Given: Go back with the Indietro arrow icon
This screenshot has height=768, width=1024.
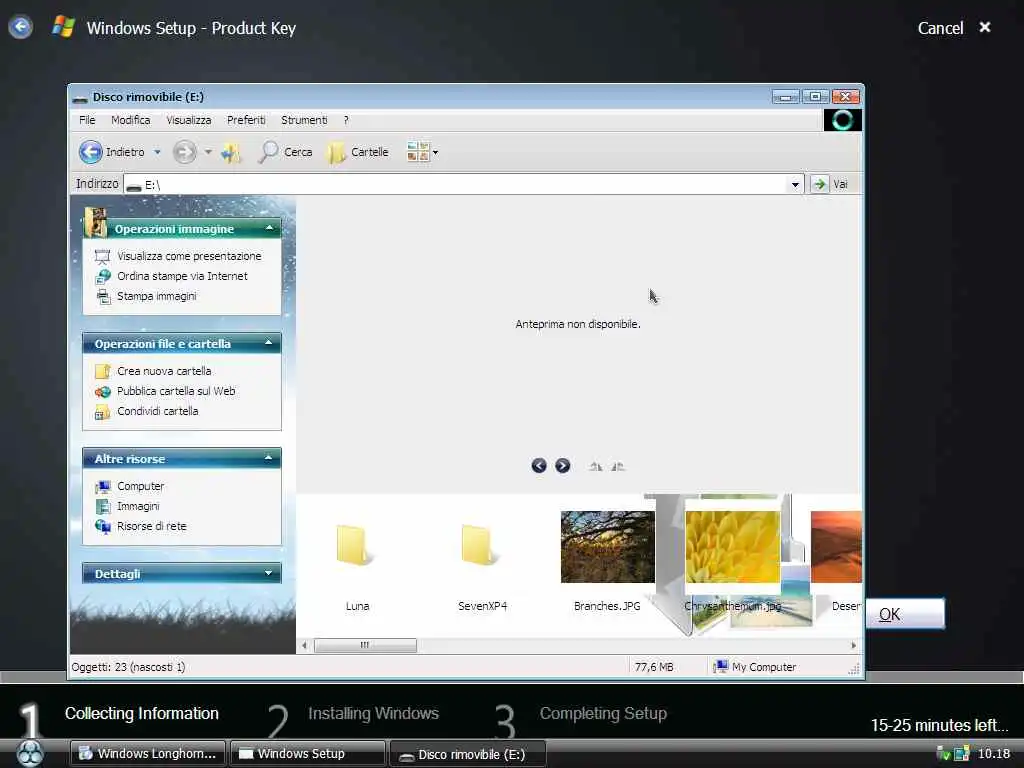Looking at the screenshot, I should 91,152.
